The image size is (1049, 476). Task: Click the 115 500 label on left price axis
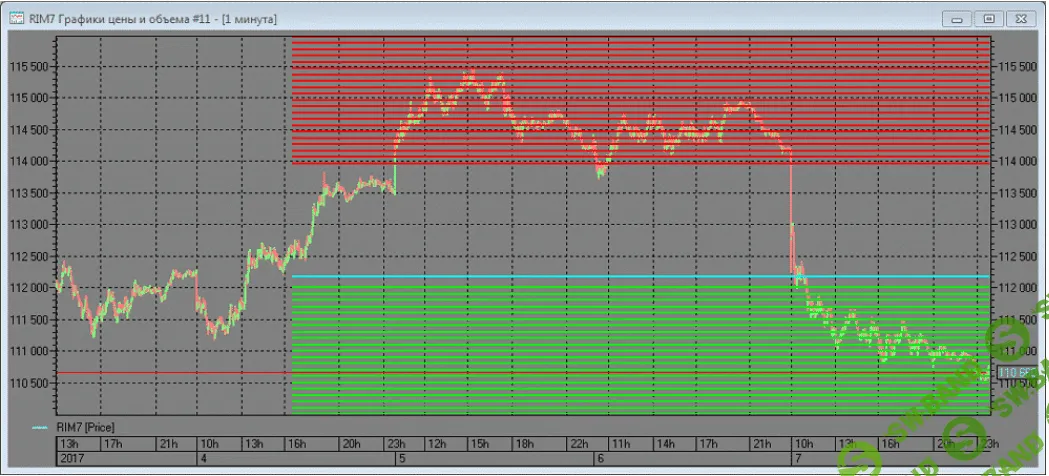29,66
